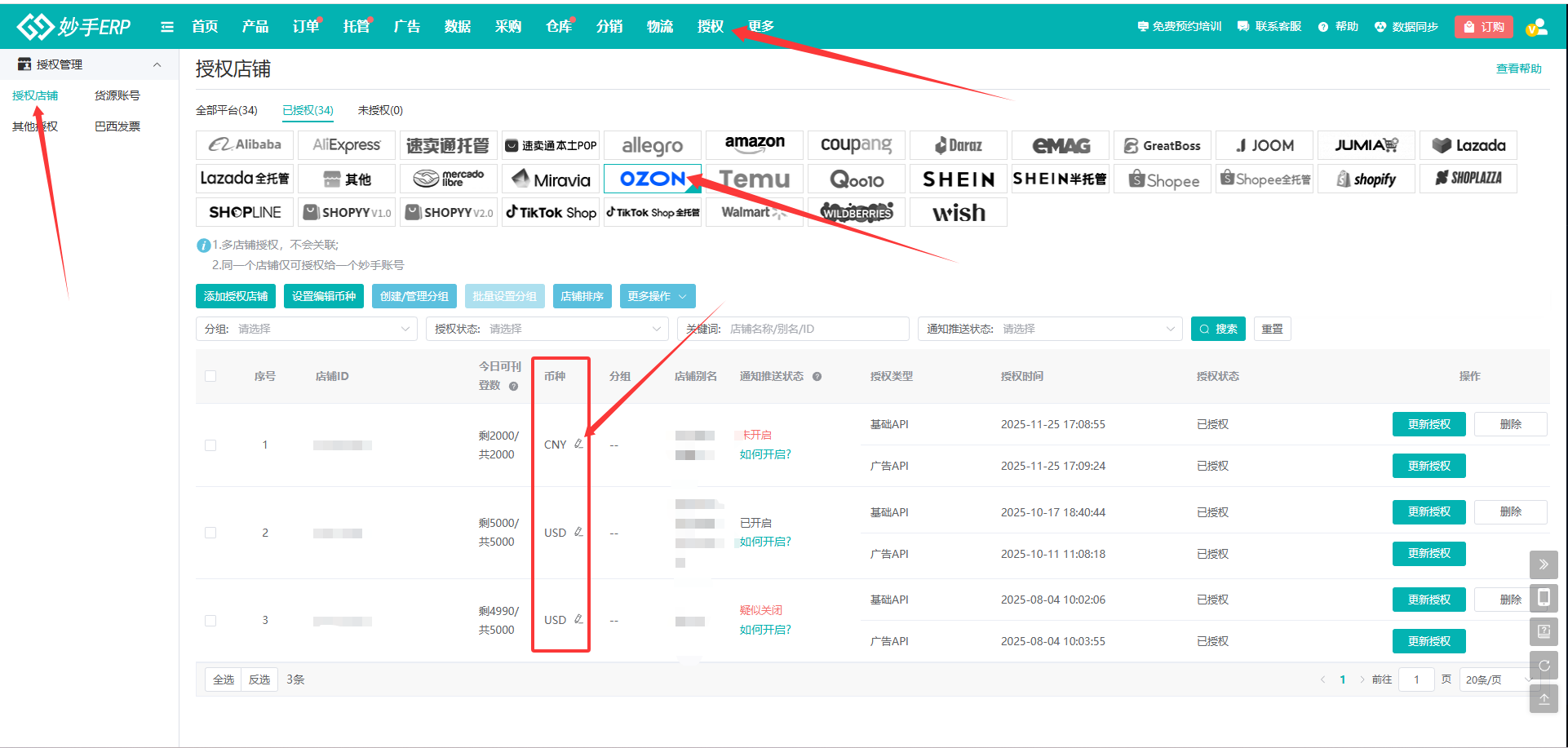This screenshot has width=1568, height=748.
Task: Collapse the 授权管理 sidebar section
Action: click(157, 64)
